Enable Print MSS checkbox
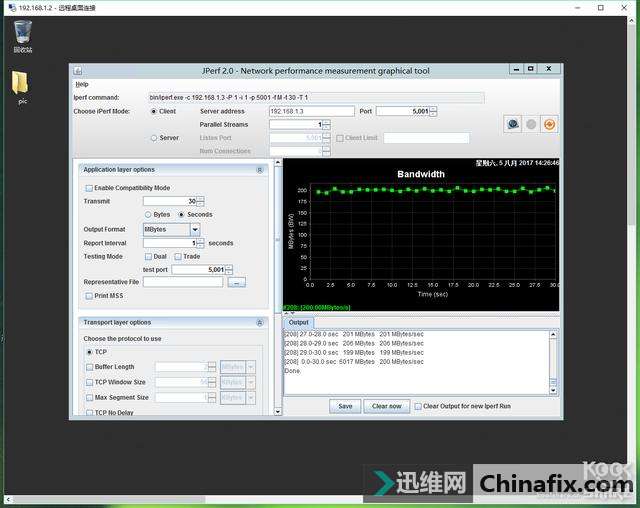640x508 pixels. pos(89,296)
